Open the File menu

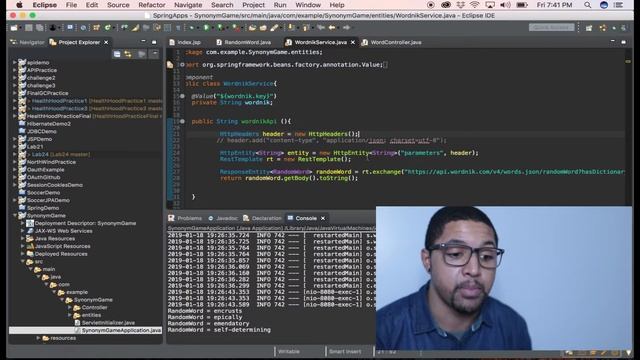[x=71, y=5]
